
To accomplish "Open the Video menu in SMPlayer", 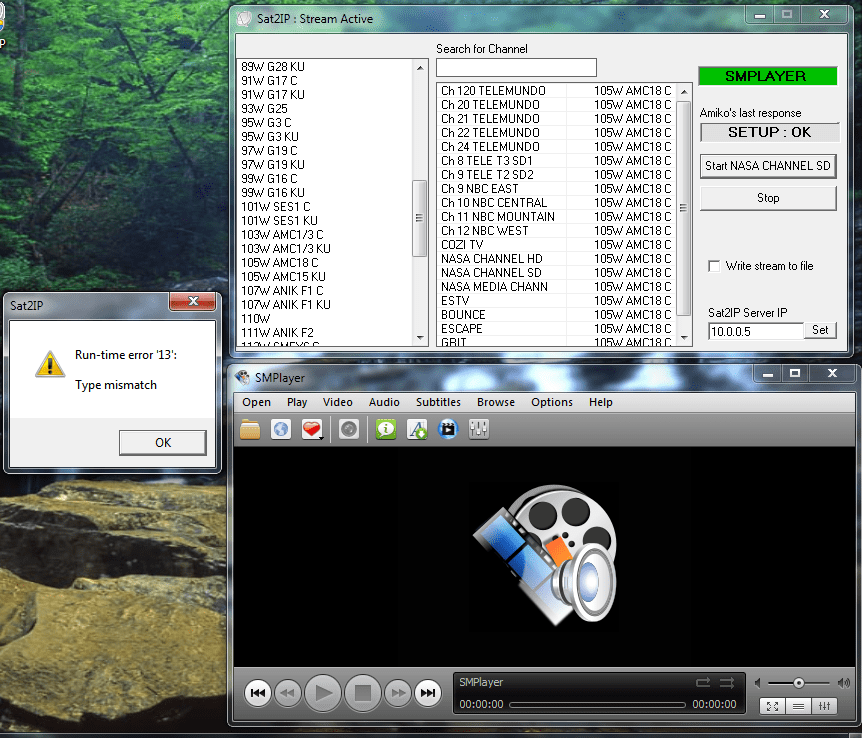I will (338, 402).
